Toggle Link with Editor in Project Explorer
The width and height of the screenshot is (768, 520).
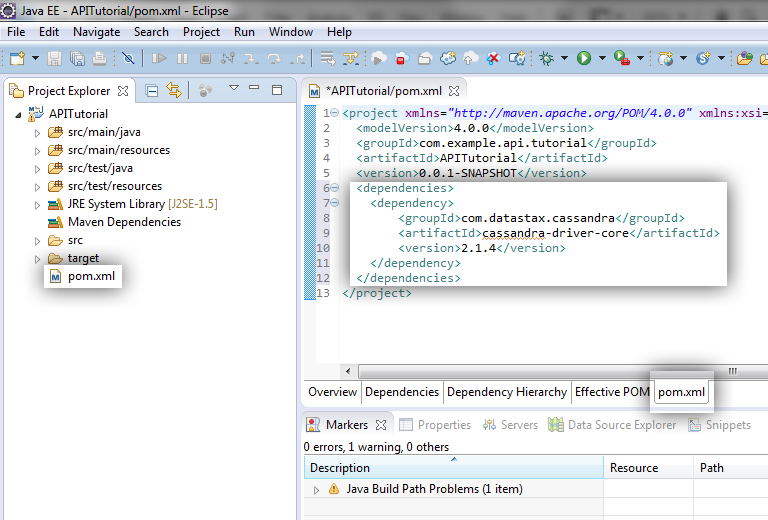tap(174, 91)
